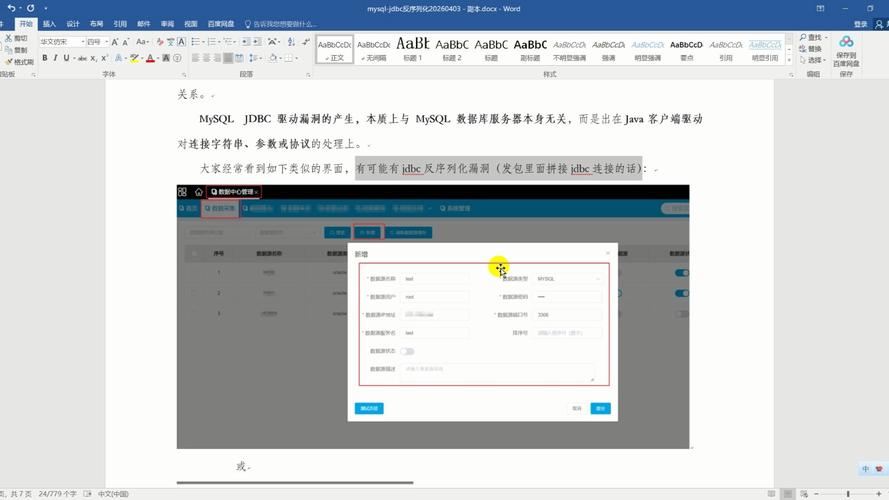Click the character border icon
This screenshot has height=500, width=889.
[x=181, y=42]
